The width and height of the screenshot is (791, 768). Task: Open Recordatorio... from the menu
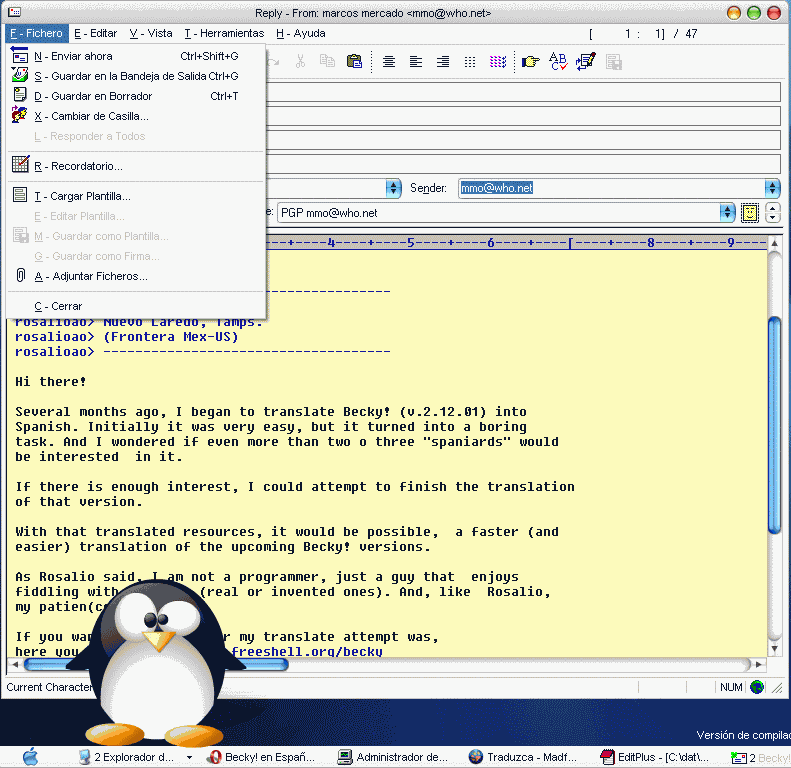point(136,166)
